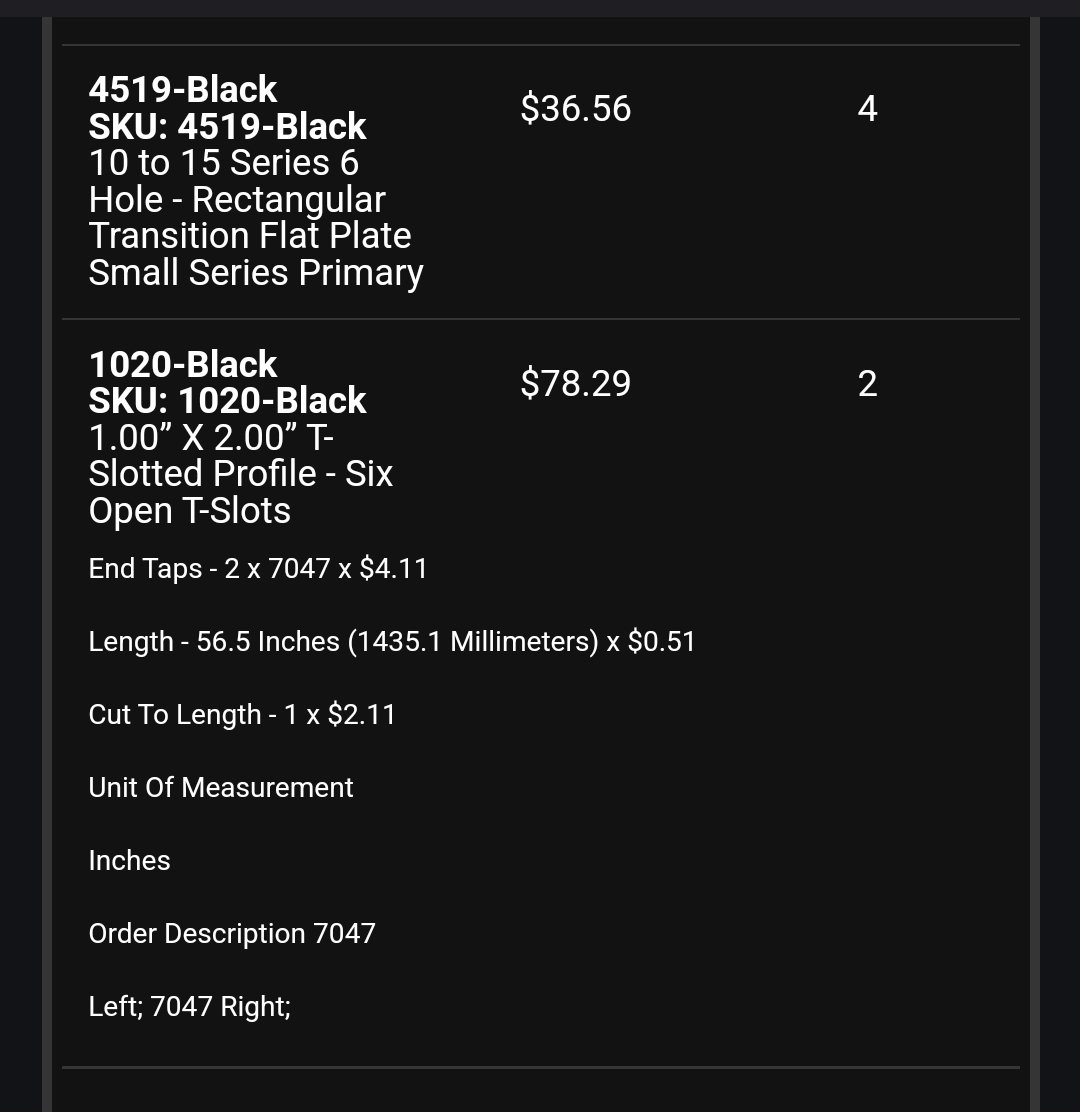
Task: Click the Inches value text
Action: pyautogui.click(x=129, y=861)
